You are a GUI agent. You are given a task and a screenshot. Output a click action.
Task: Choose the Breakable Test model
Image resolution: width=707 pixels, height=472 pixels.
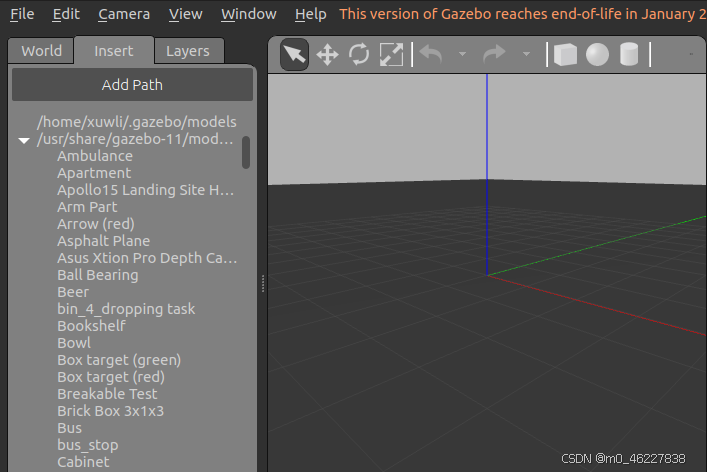pyautogui.click(x=107, y=394)
